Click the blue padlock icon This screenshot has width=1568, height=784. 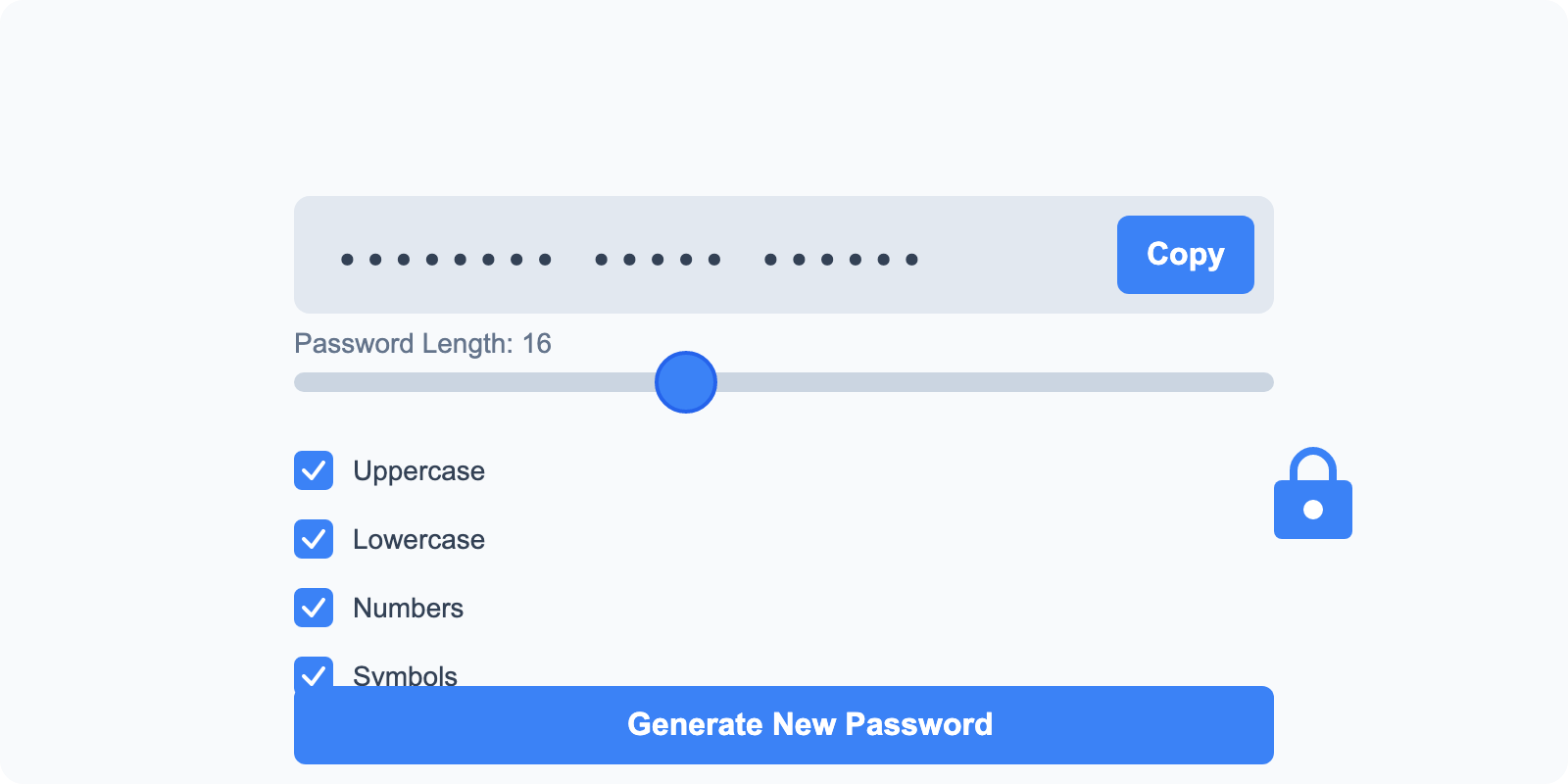click(1313, 493)
